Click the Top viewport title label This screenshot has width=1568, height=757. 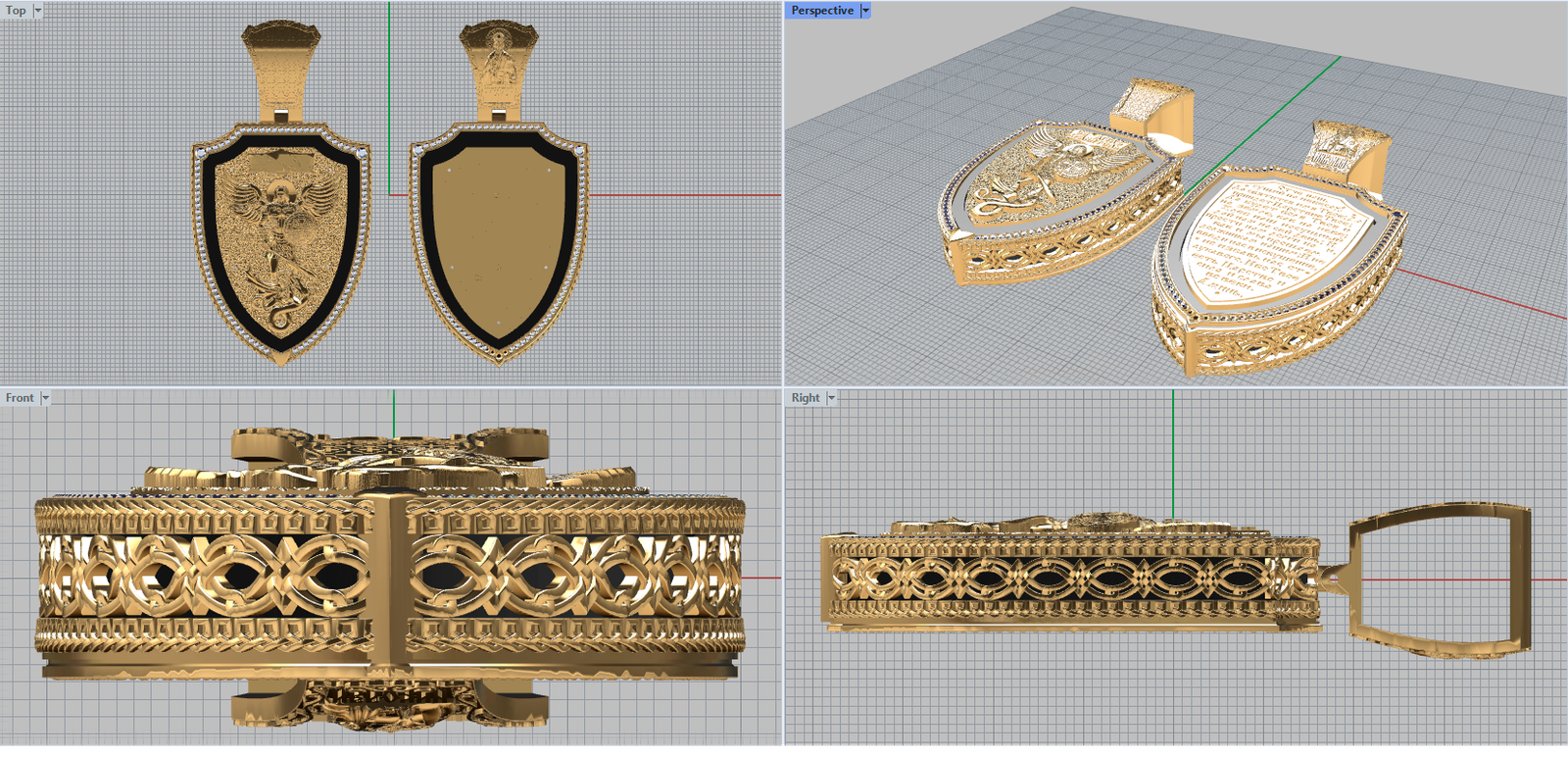(16, 11)
